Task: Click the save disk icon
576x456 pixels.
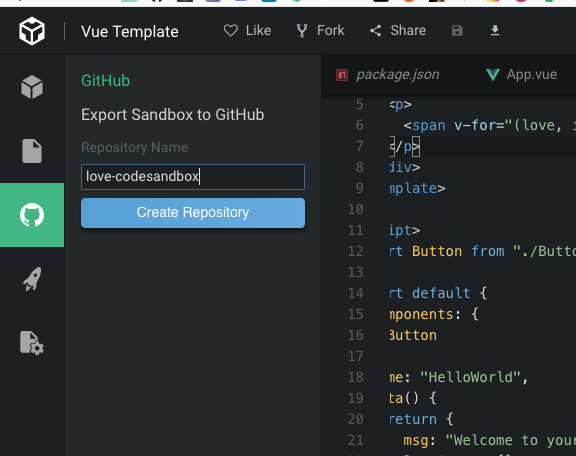Action: [x=457, y=30]
